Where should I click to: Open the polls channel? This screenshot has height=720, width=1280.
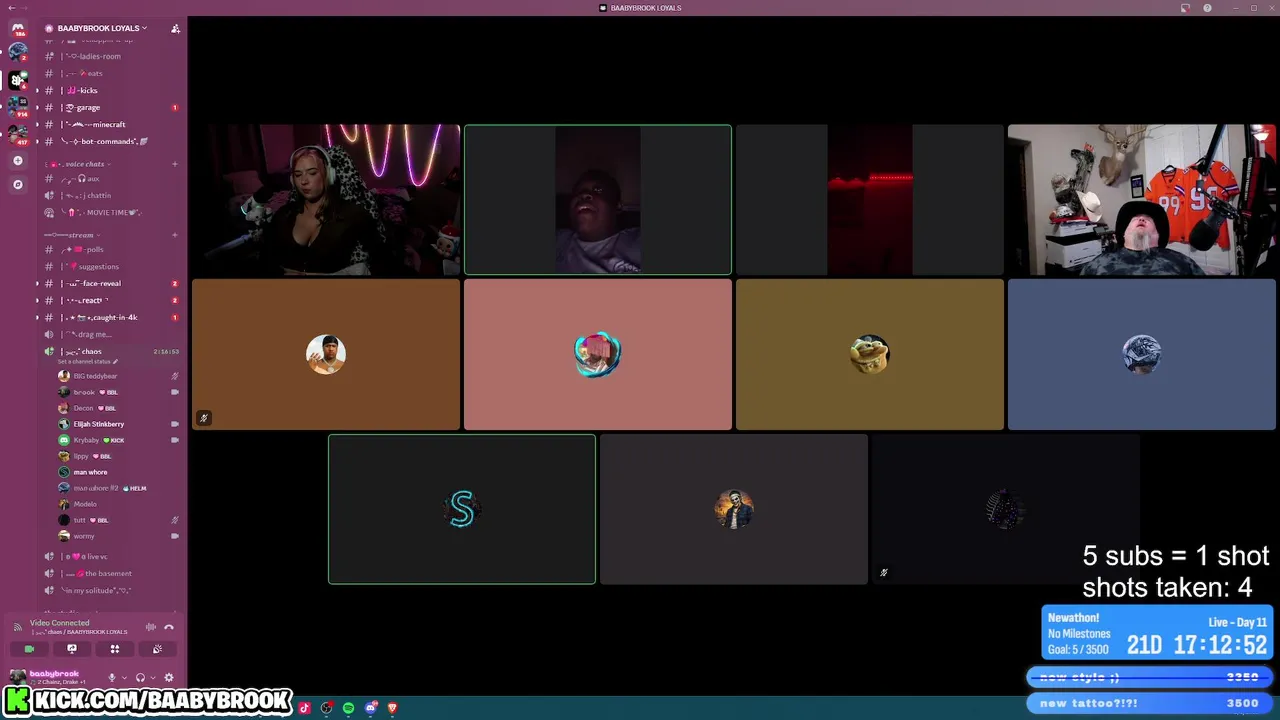pyautogui.click(x=112, y=249)
